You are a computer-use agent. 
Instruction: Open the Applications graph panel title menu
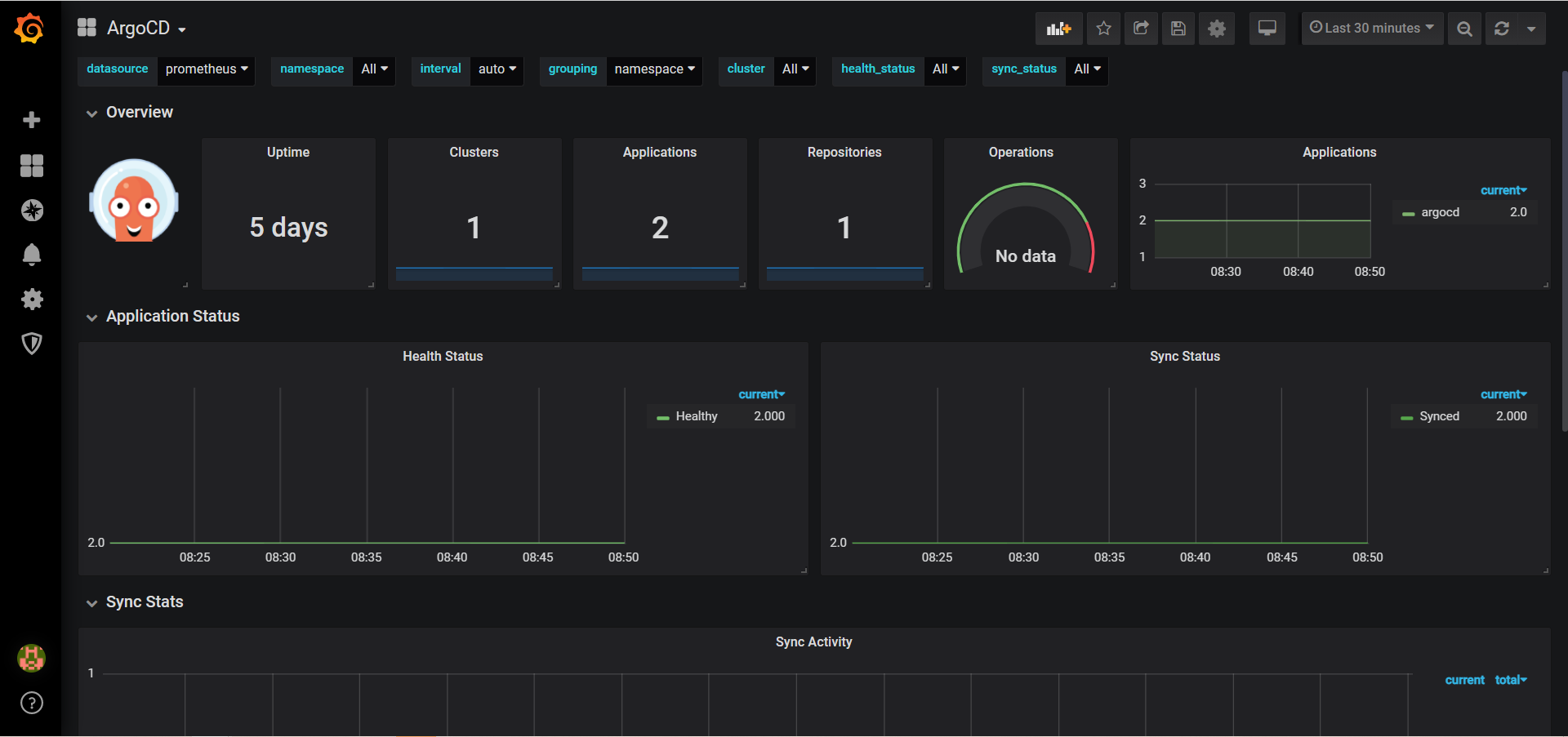click(1339, 153)
